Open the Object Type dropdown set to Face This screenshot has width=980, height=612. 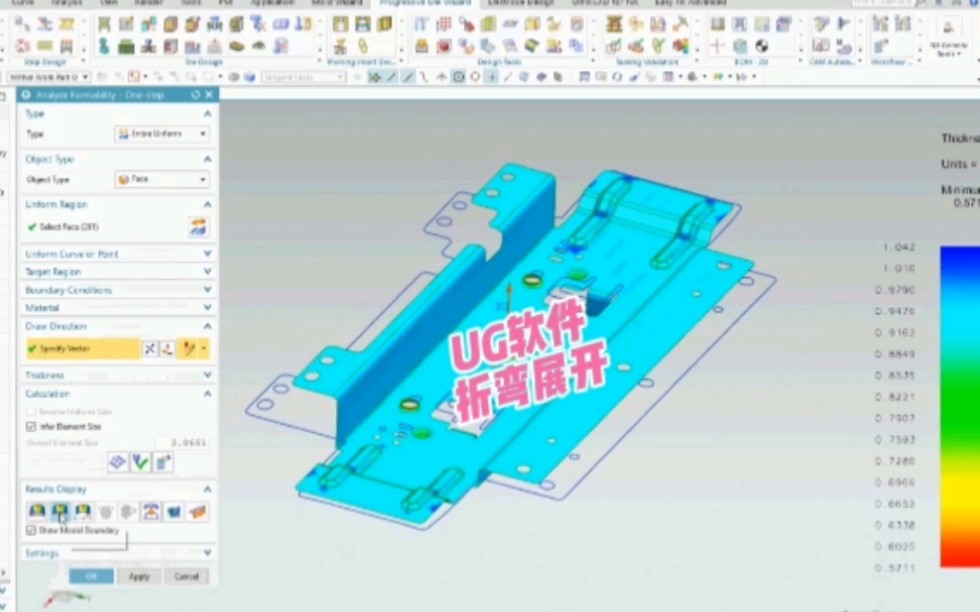coord(160,177)
